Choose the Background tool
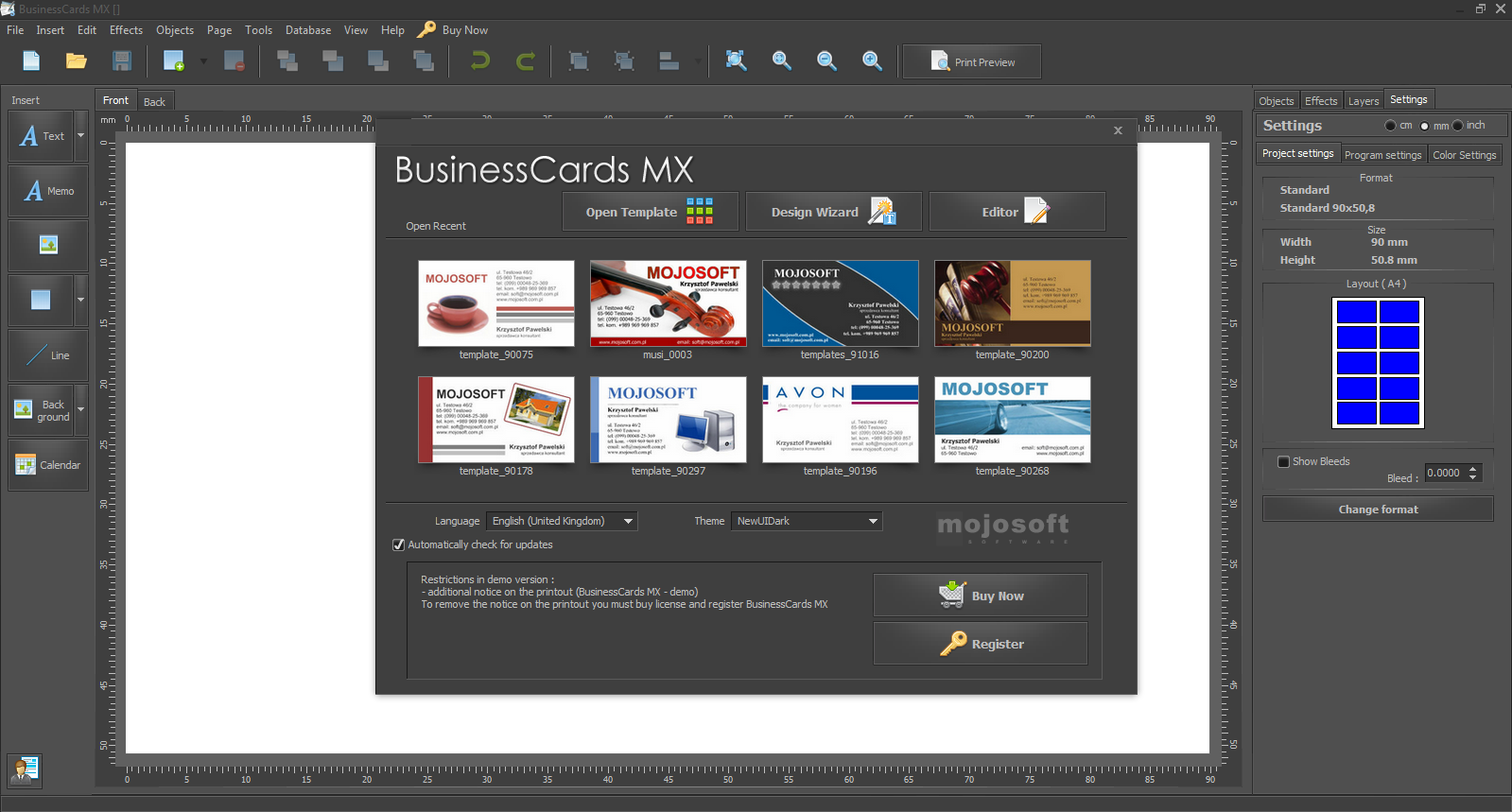Image resolution: width=1512 pixels, height=812 pixels. coord(42,410)
